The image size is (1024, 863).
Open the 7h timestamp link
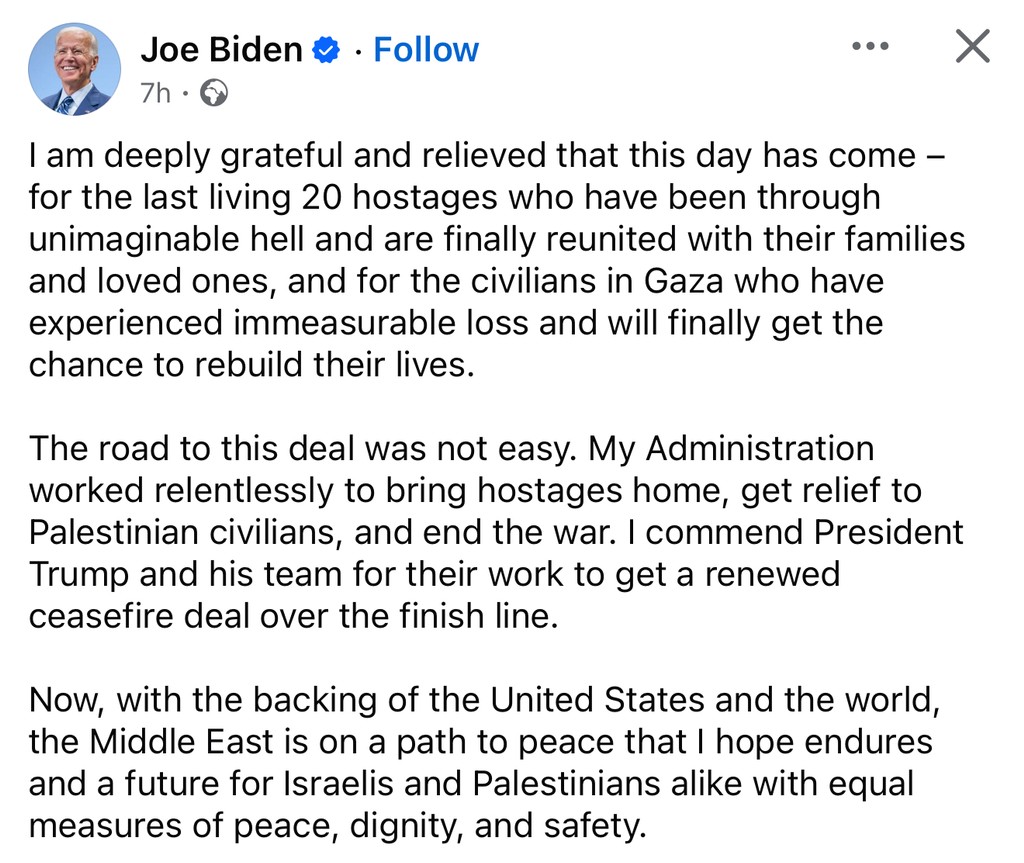[155, 93]
